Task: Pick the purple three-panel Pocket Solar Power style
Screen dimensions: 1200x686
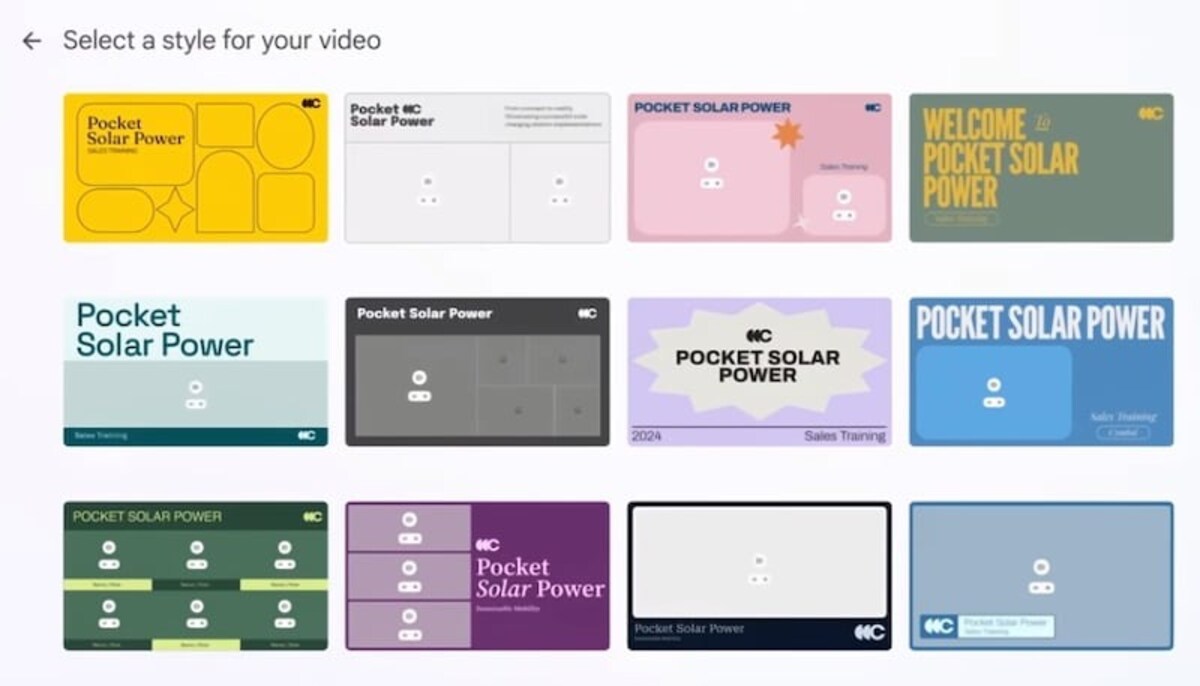Action: pos(478,576)
